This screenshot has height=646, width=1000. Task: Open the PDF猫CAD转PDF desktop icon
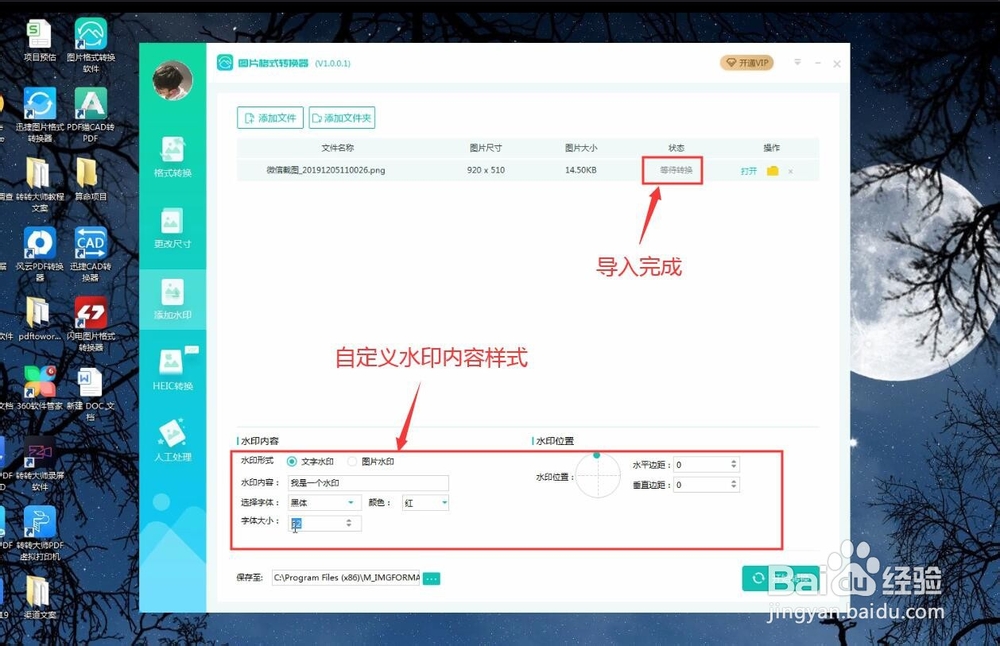coord(91,115)
